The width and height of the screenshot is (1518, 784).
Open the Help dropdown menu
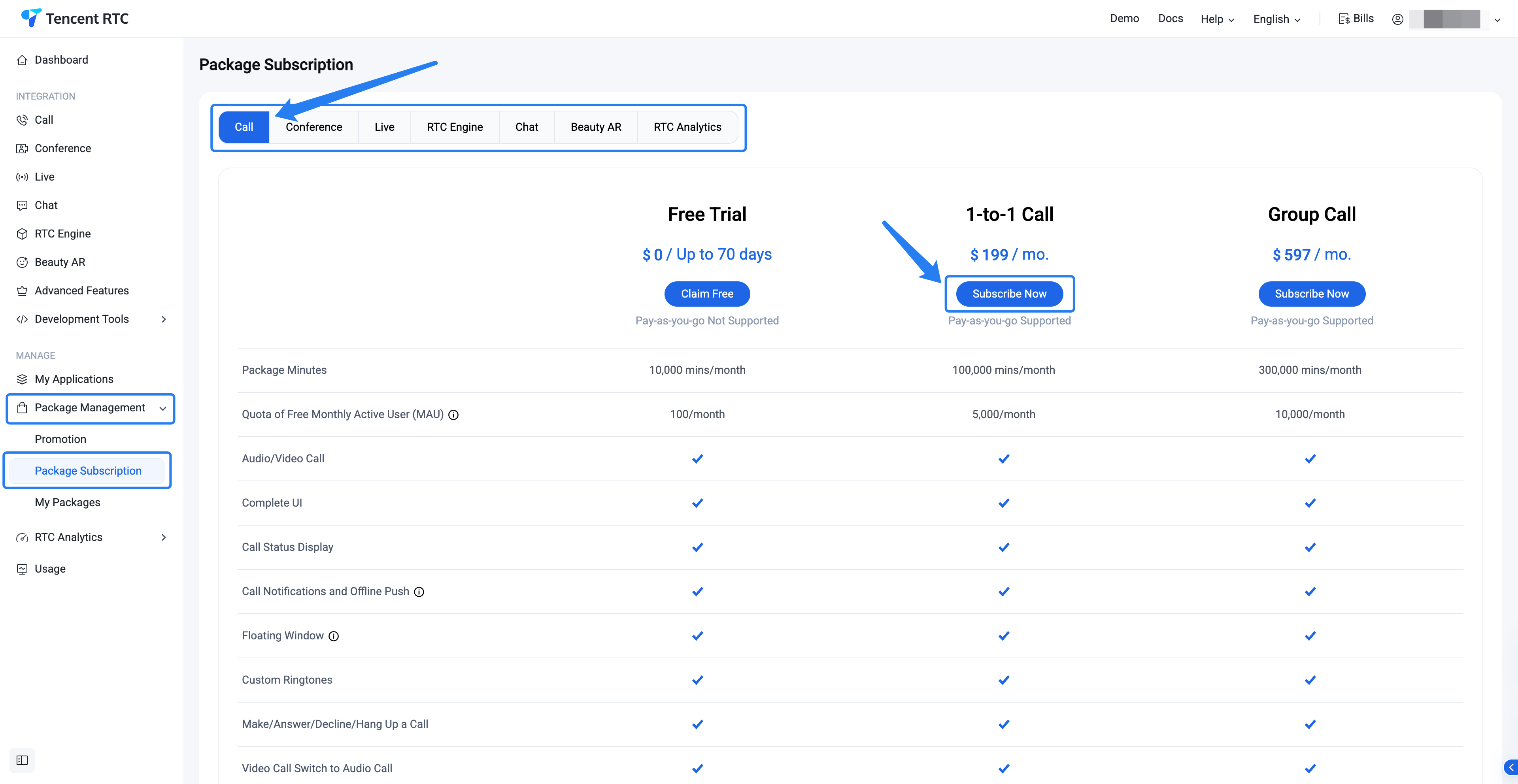[x=1217, y=19]
